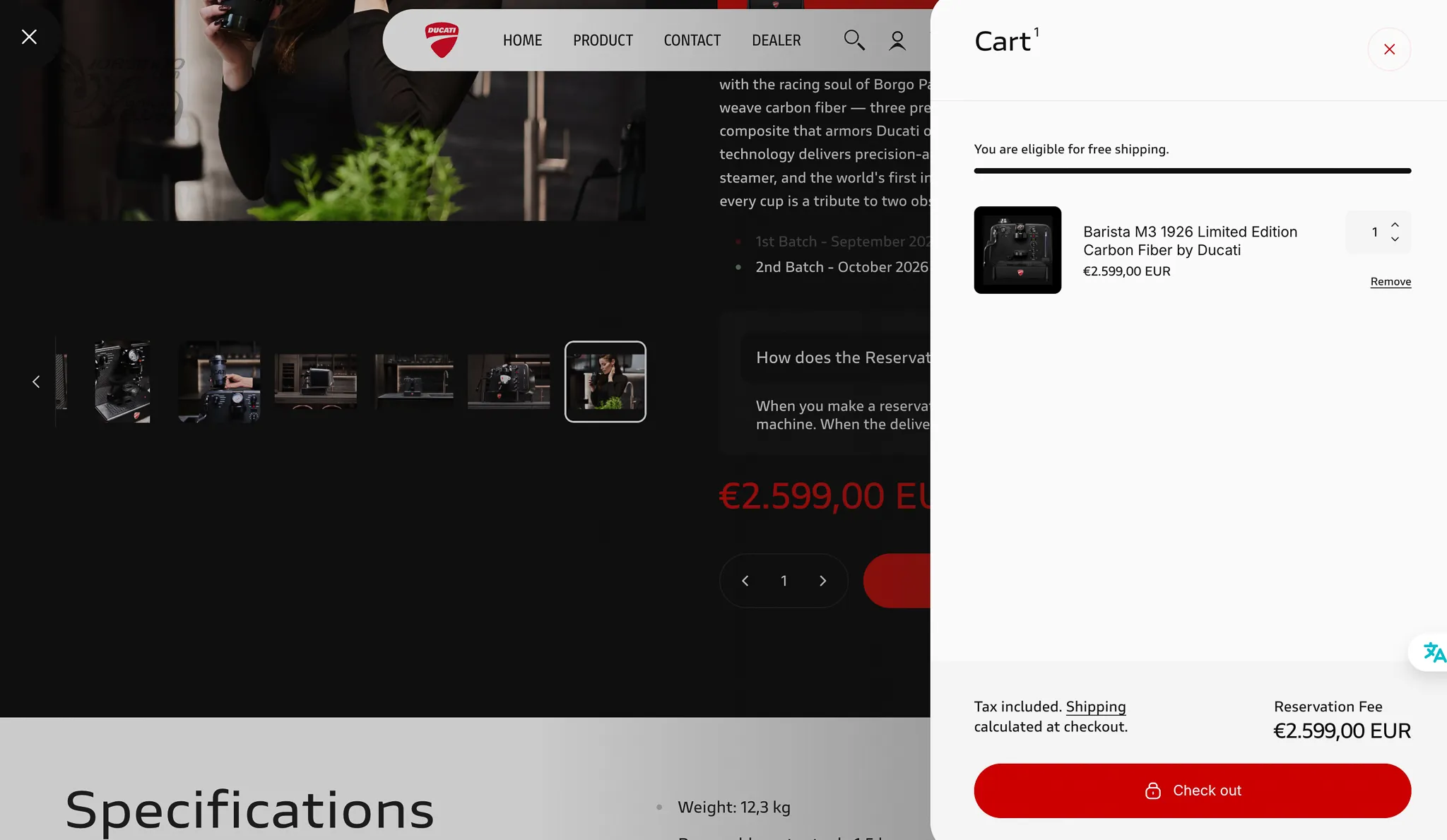Open the Shipping policy link
This screenshot has width=1447, height=840.
pyautogui.click(x=1095, y=706)
